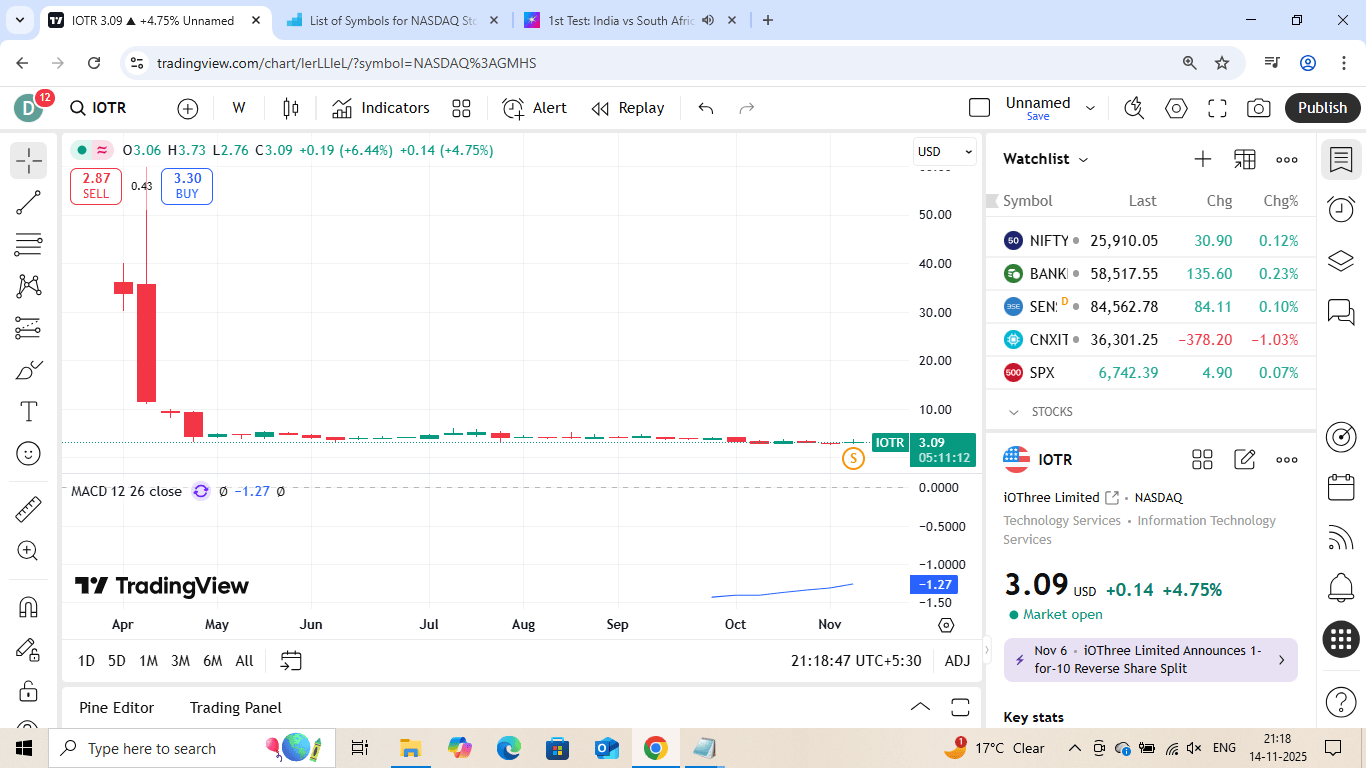Open the Alerts clock panel in right sidebar
Viewport: 1366px width, 768px height.
[1341, 208]
